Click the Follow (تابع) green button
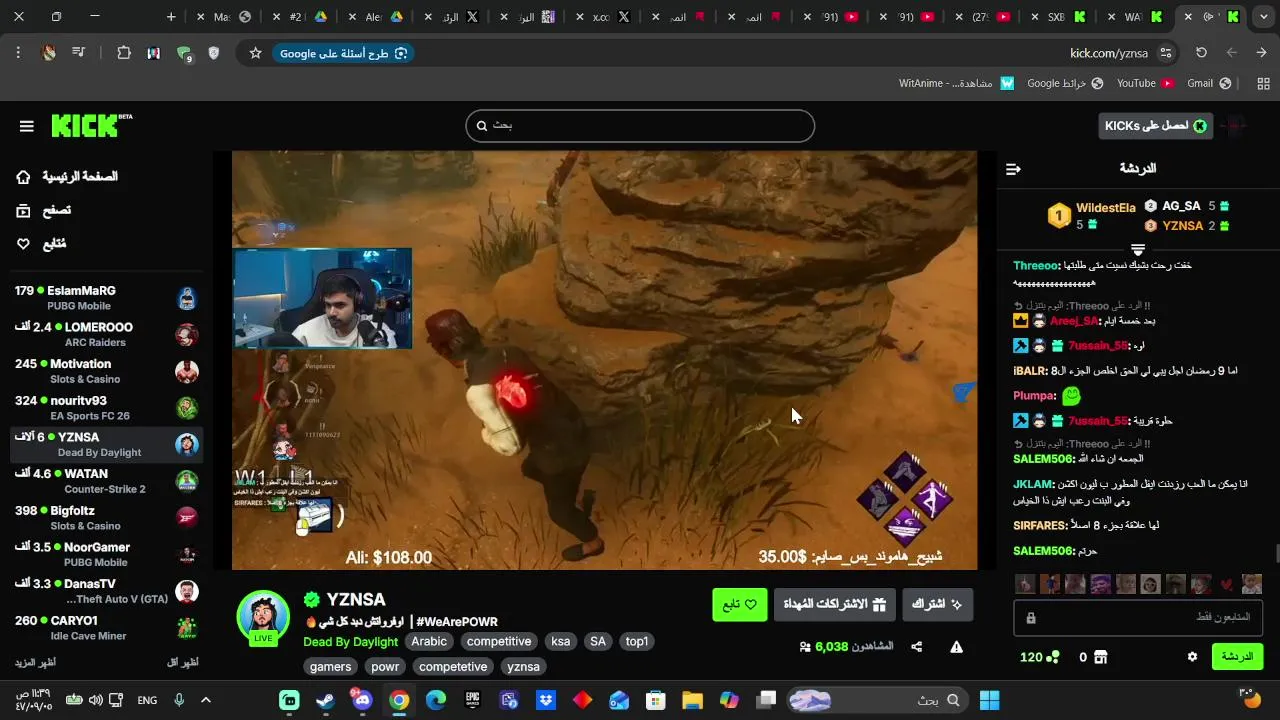 pyautogui.click(x=739, y=604)
